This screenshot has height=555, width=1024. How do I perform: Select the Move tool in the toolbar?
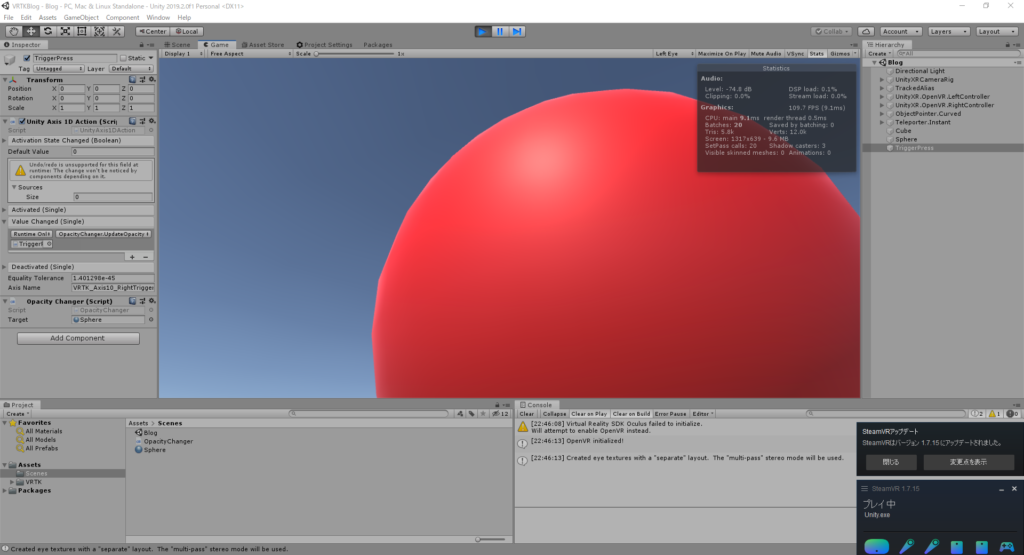31,31
